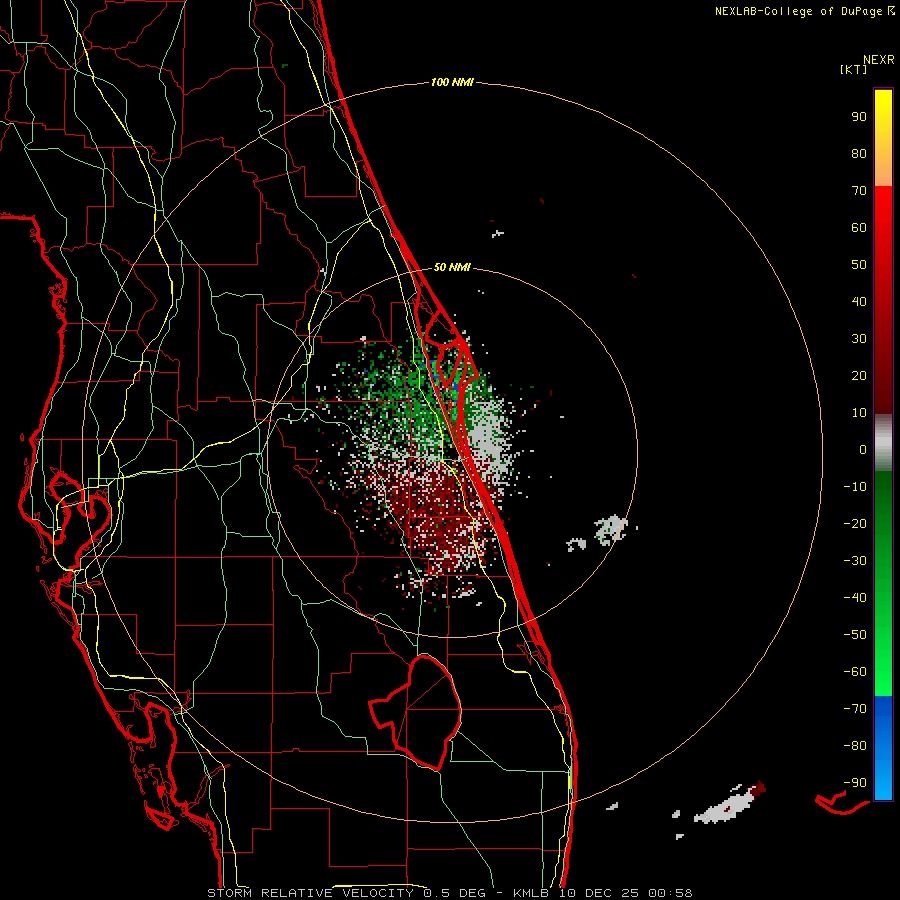
Task: Click the 20 value on the velocity scale
Action: [859, 375]
